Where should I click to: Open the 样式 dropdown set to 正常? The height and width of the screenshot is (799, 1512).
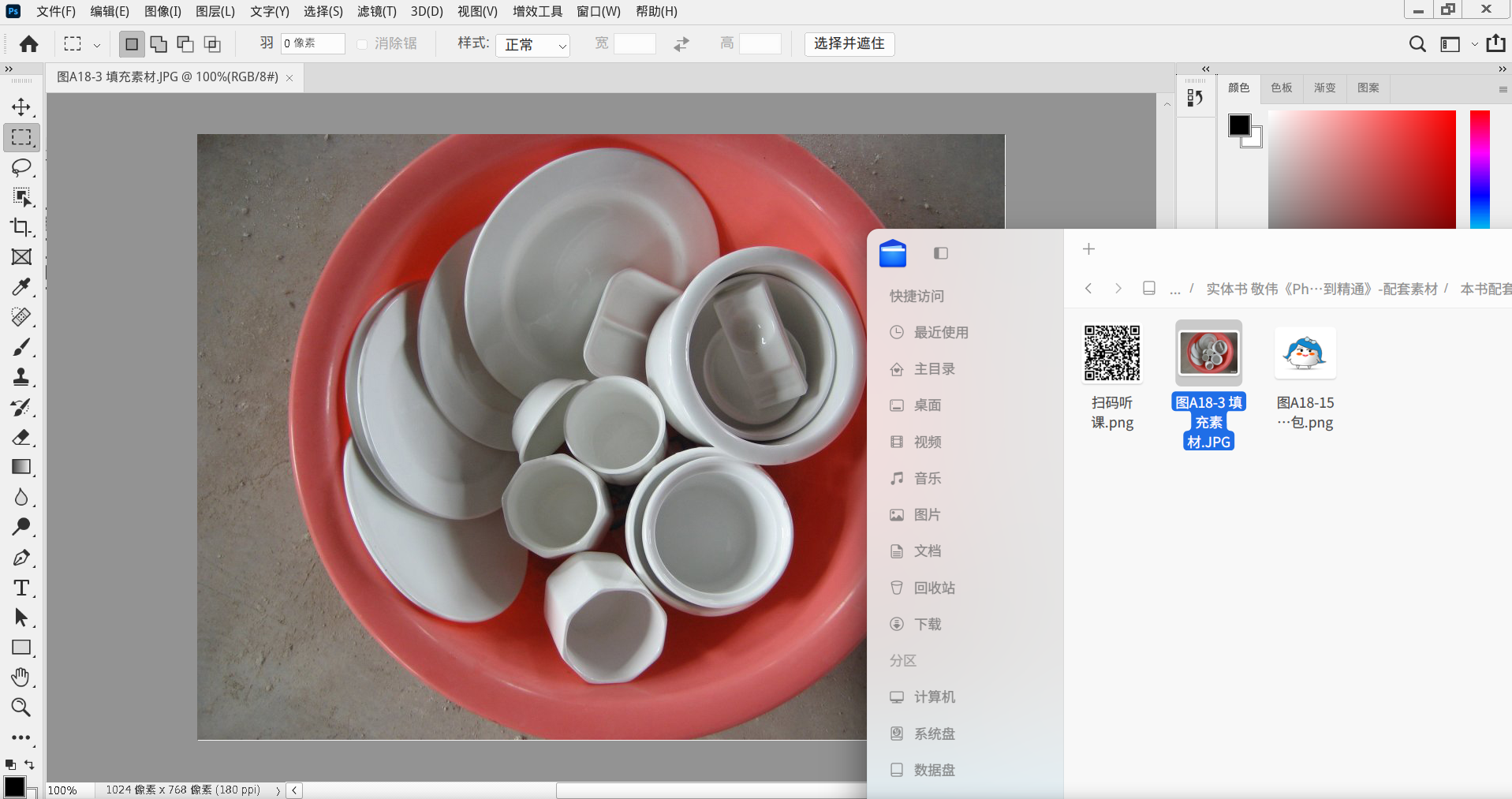click(x=533, y=45)
